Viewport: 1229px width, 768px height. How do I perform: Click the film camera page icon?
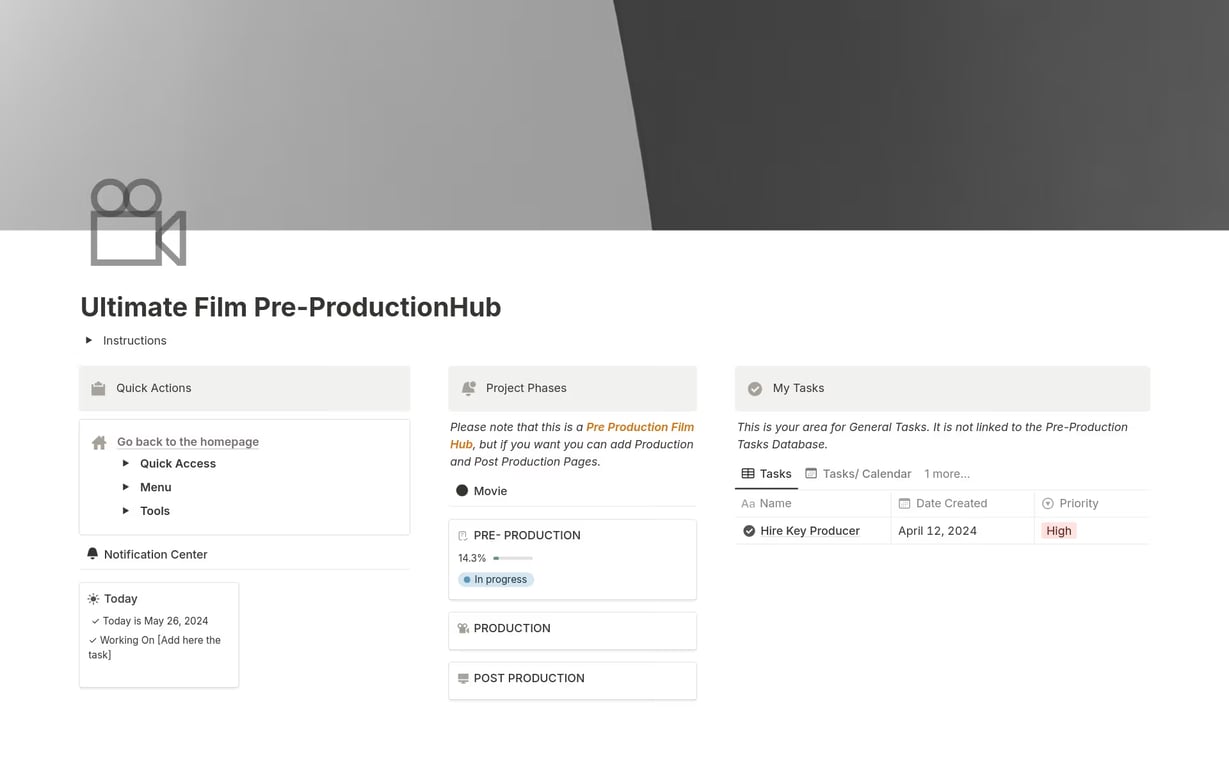click(138, 222)
